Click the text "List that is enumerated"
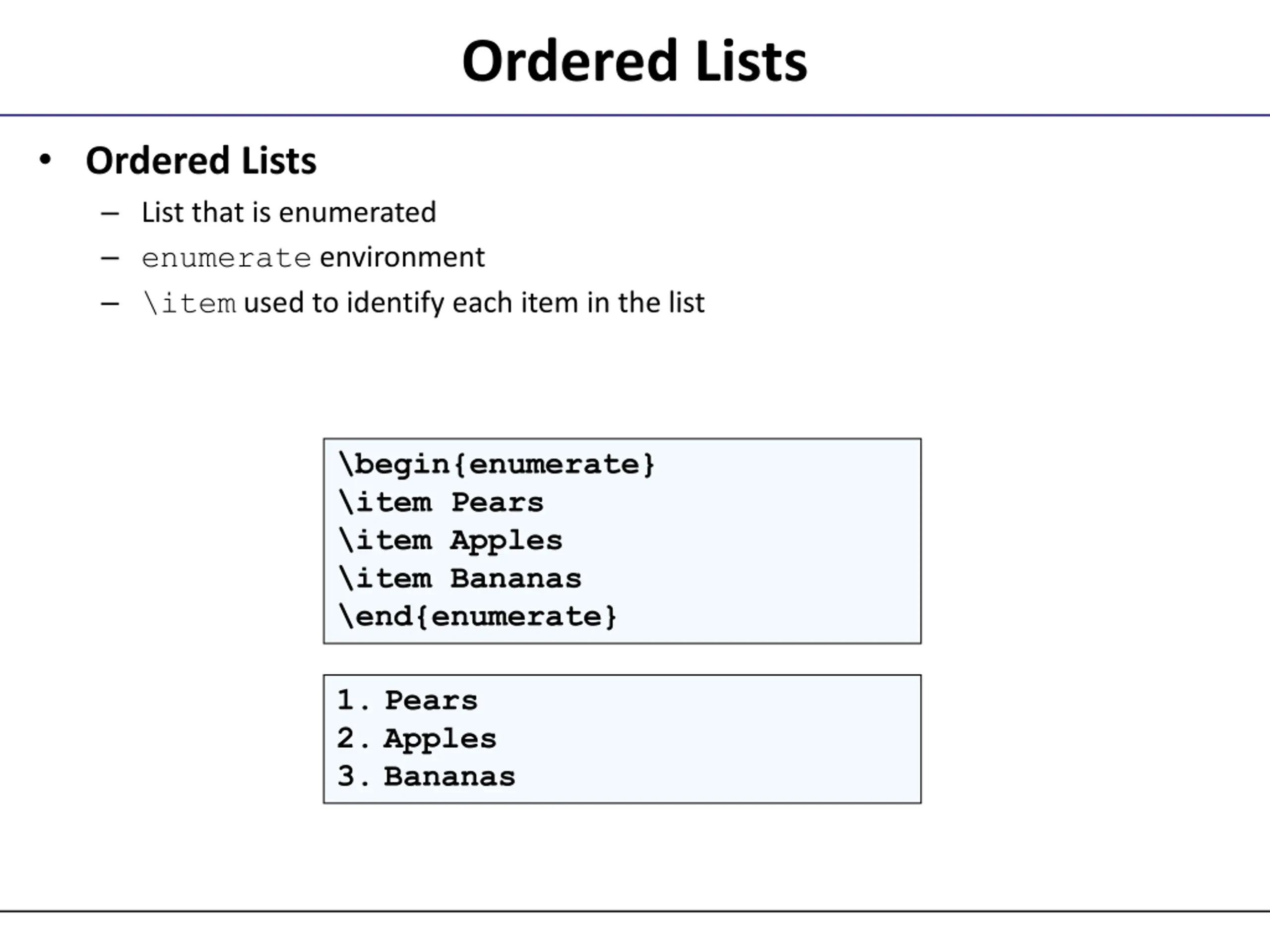The width and height of the screenshot is (1270, 952). (x=289, y=212)
